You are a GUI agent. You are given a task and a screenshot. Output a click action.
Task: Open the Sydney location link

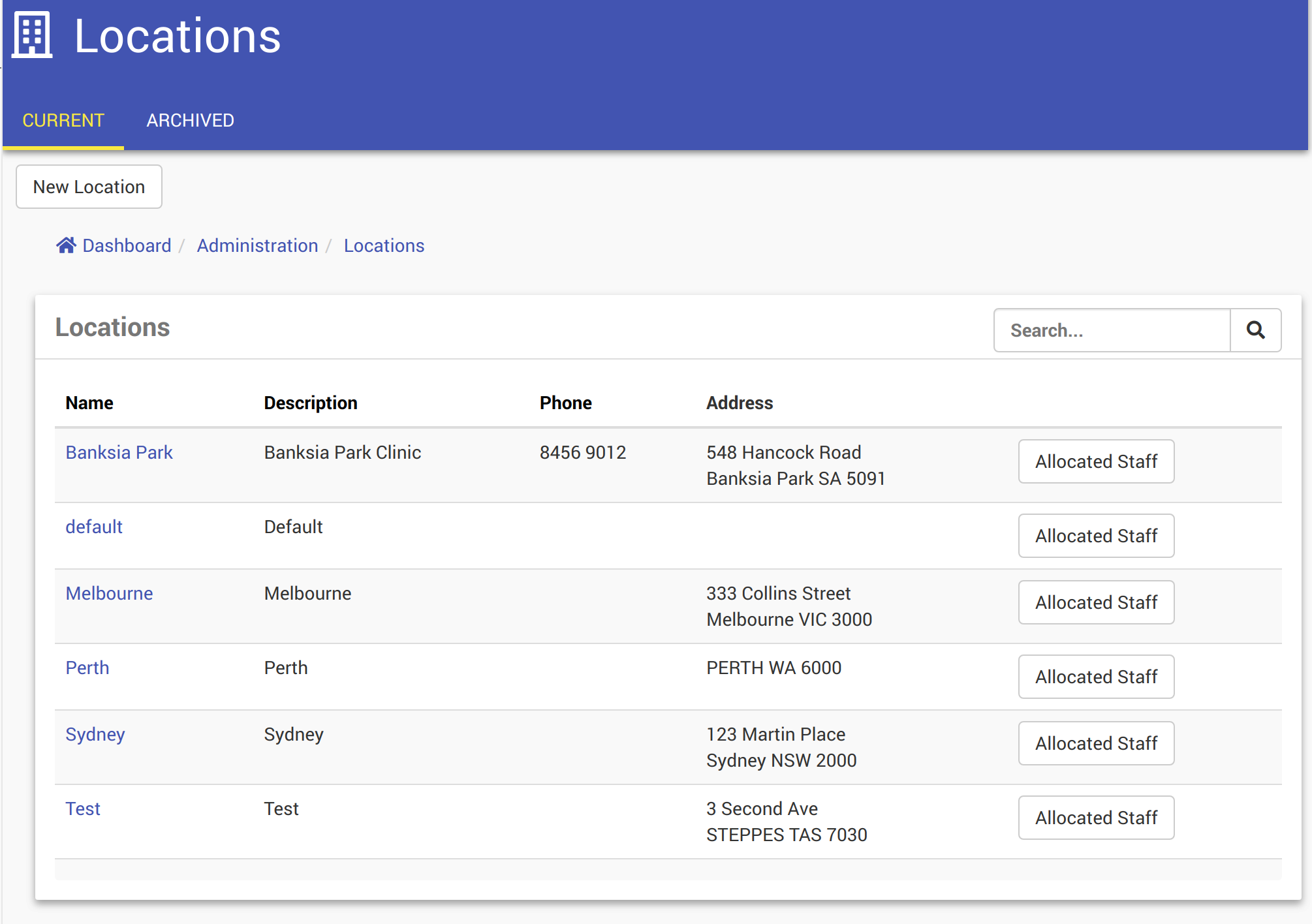95,734
